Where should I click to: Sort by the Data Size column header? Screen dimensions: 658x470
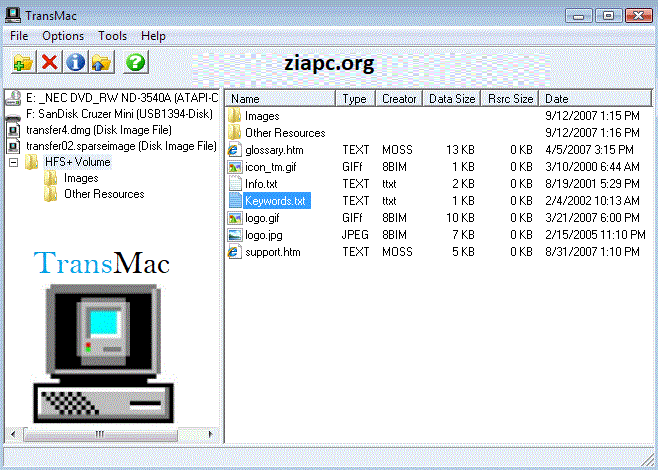[452, 99]
